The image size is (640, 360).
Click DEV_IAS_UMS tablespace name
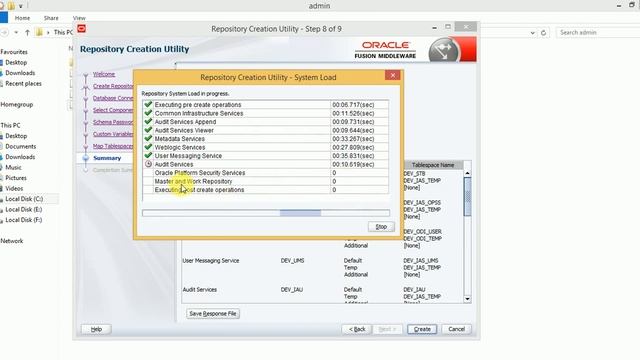click(x=420, y=260)
